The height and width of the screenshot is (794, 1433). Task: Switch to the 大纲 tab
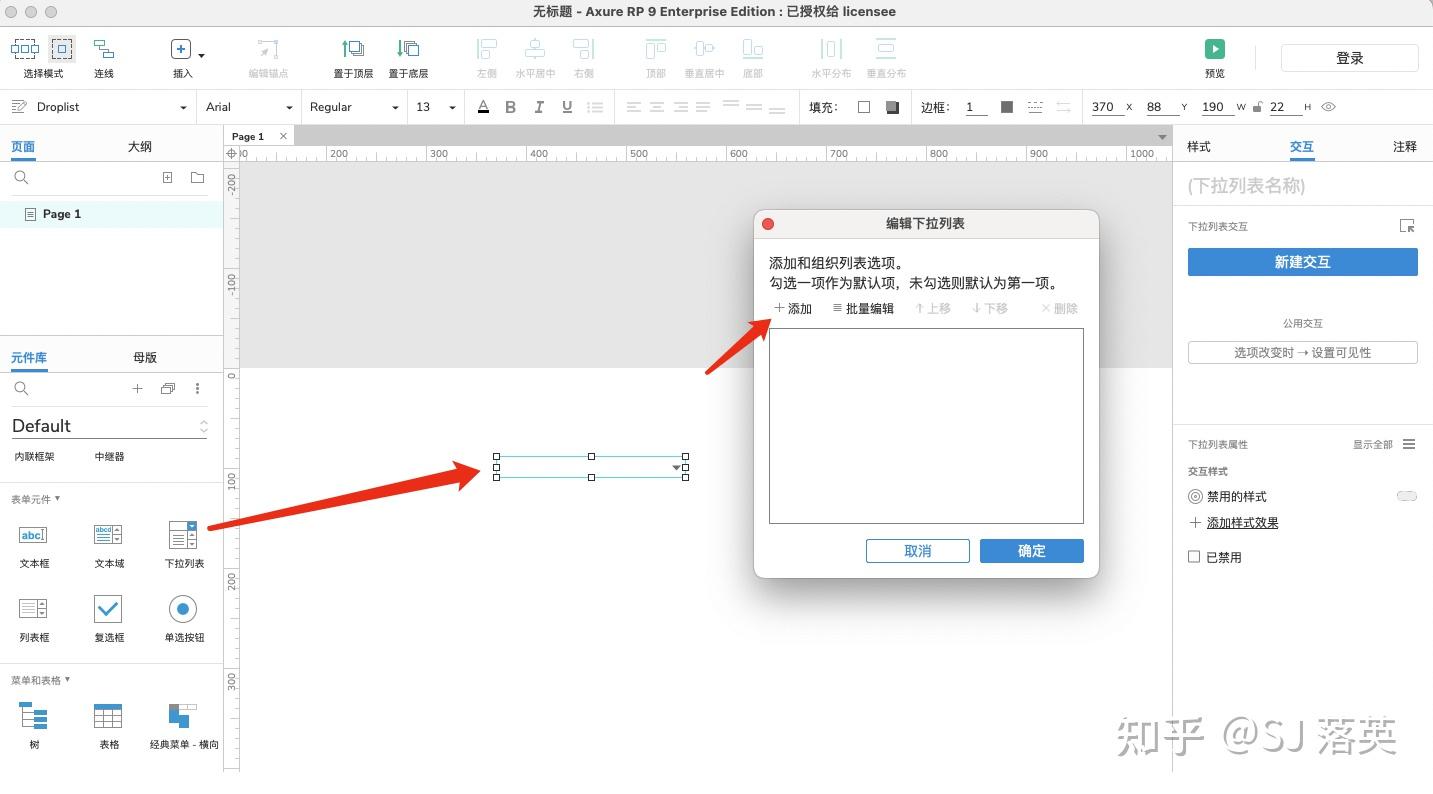click(x=139, y=146)
